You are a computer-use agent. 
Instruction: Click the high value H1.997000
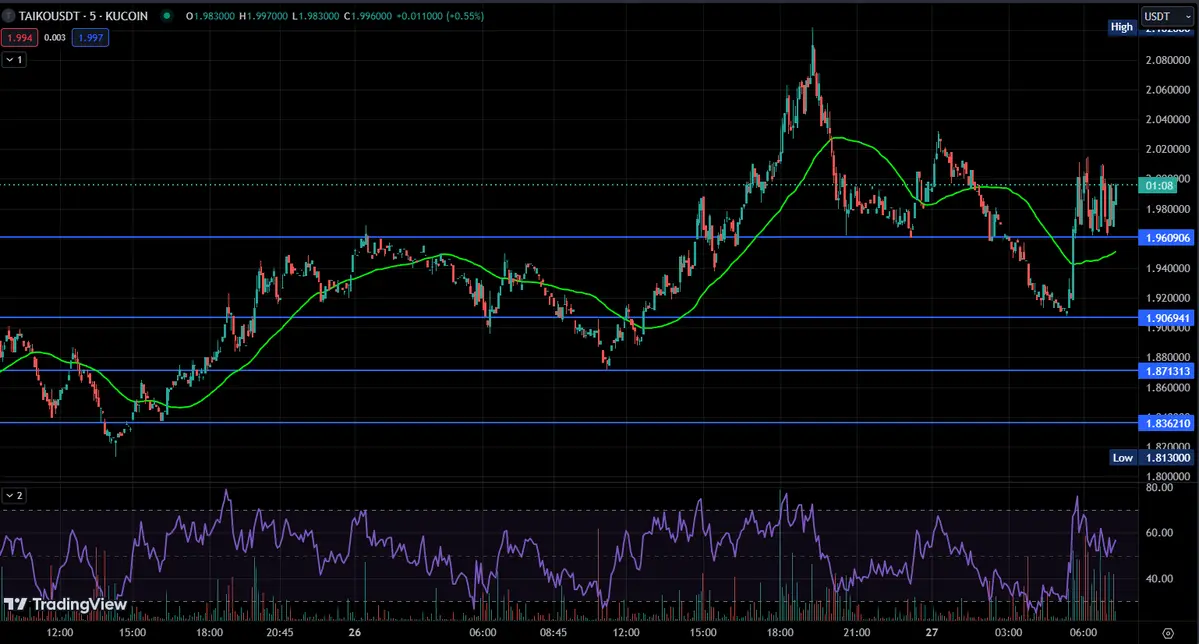pos(263,15)
